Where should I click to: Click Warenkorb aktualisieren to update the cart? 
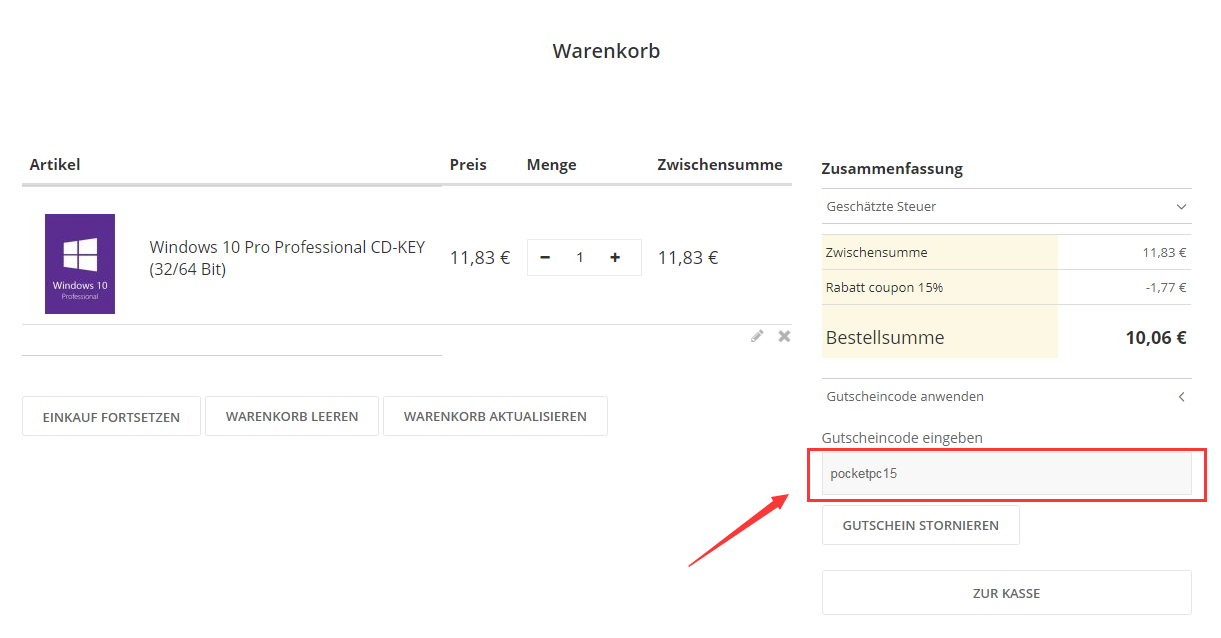[495, 417]
